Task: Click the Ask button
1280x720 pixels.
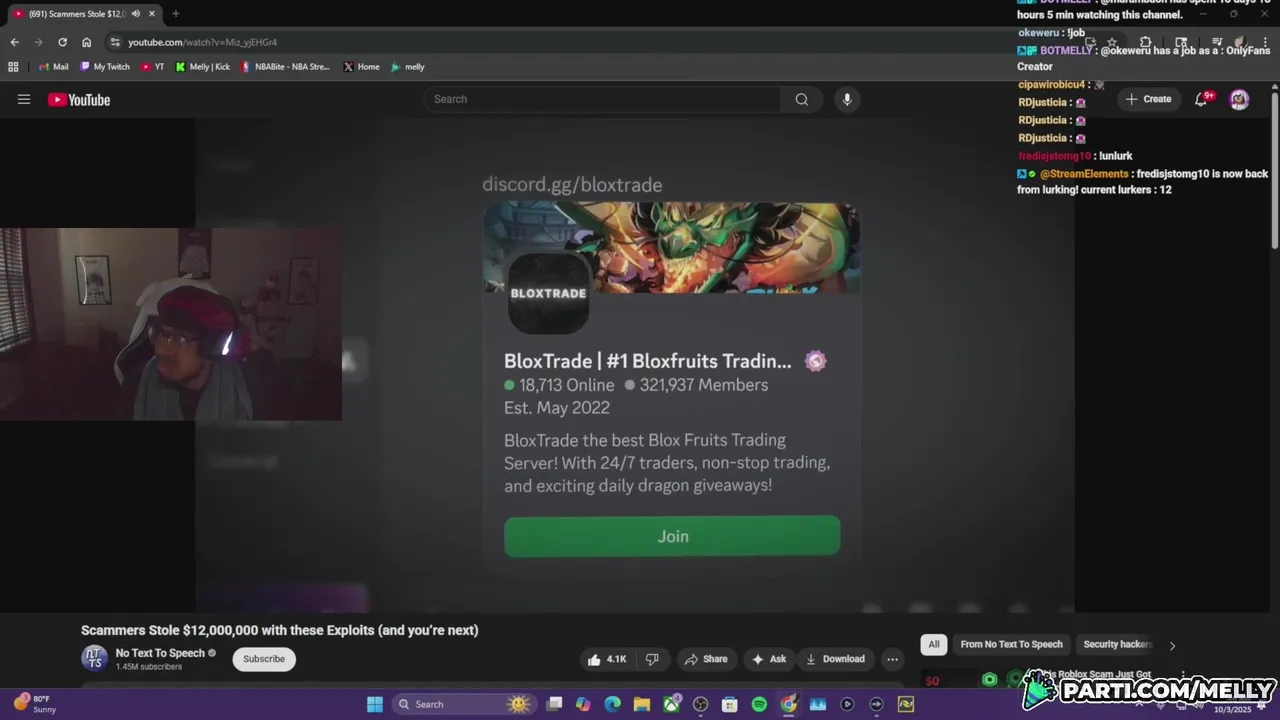Action: tap(769, 659)
